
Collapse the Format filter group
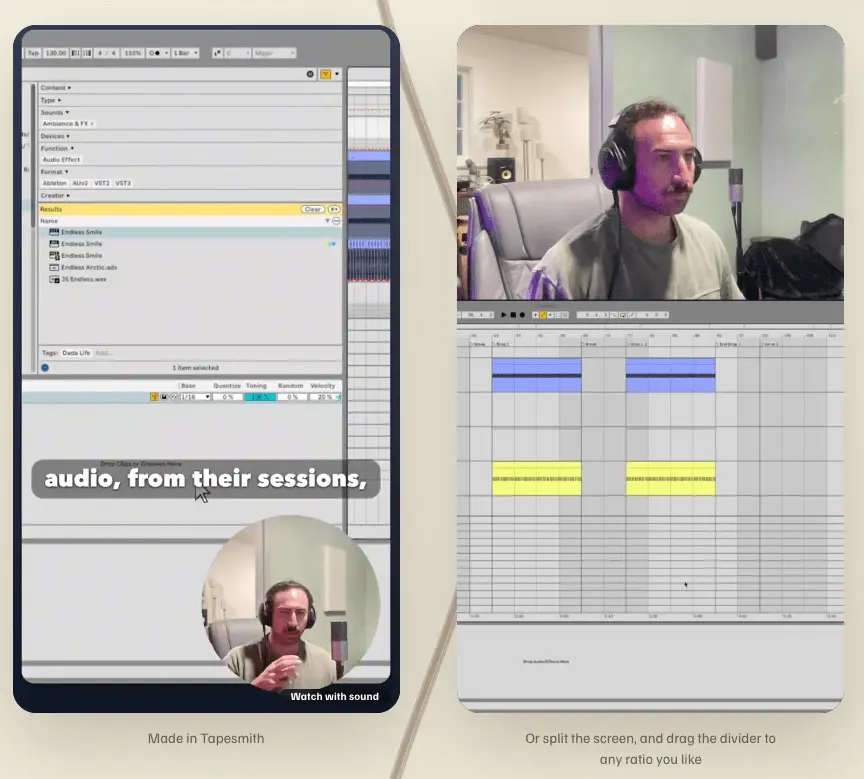click(x=54, y=172)
